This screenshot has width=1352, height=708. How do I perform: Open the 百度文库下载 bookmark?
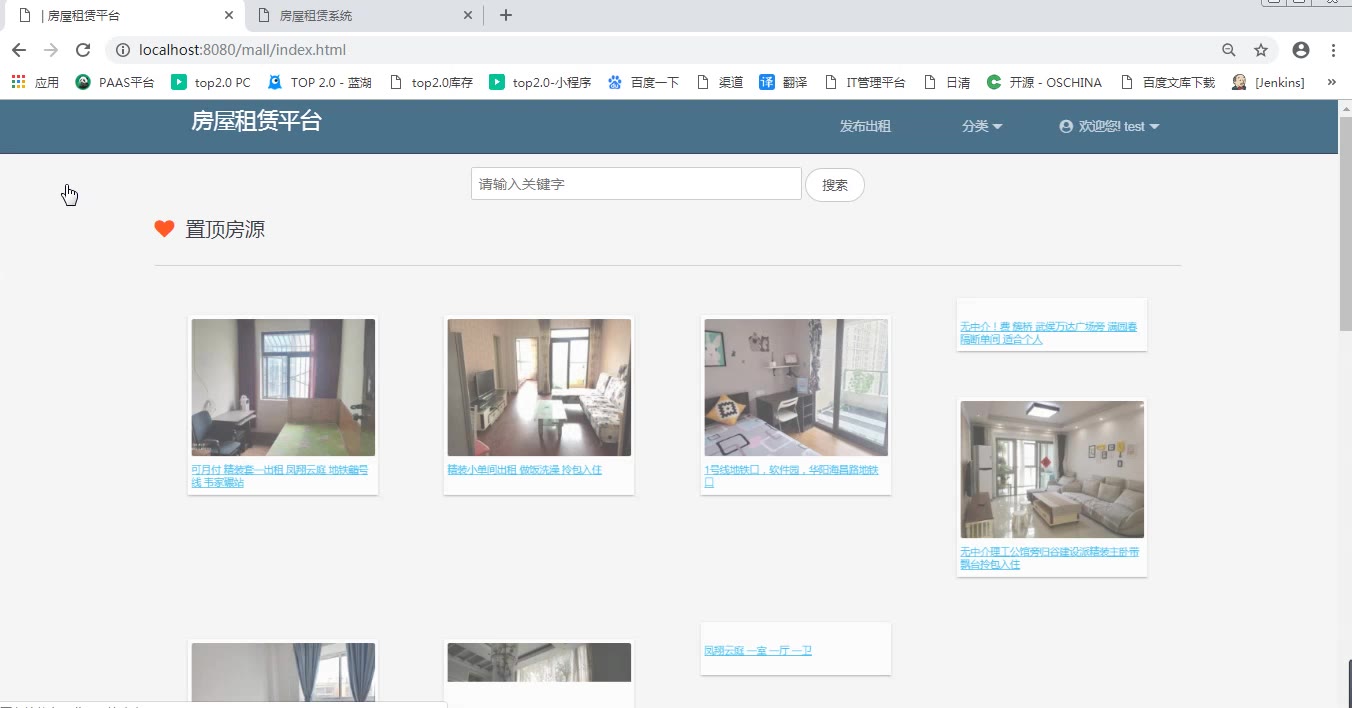(1167, 82)
